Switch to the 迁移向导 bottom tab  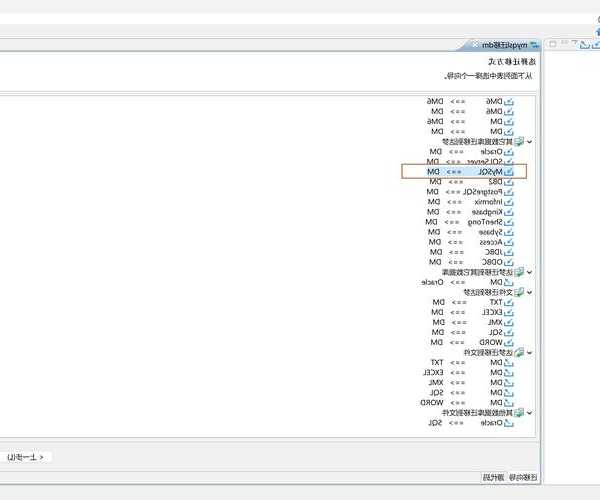pos(523,478)
